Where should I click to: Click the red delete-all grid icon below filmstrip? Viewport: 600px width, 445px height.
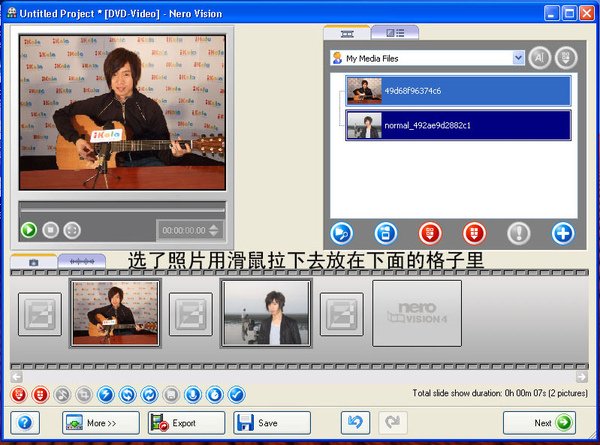click(41, 394)
